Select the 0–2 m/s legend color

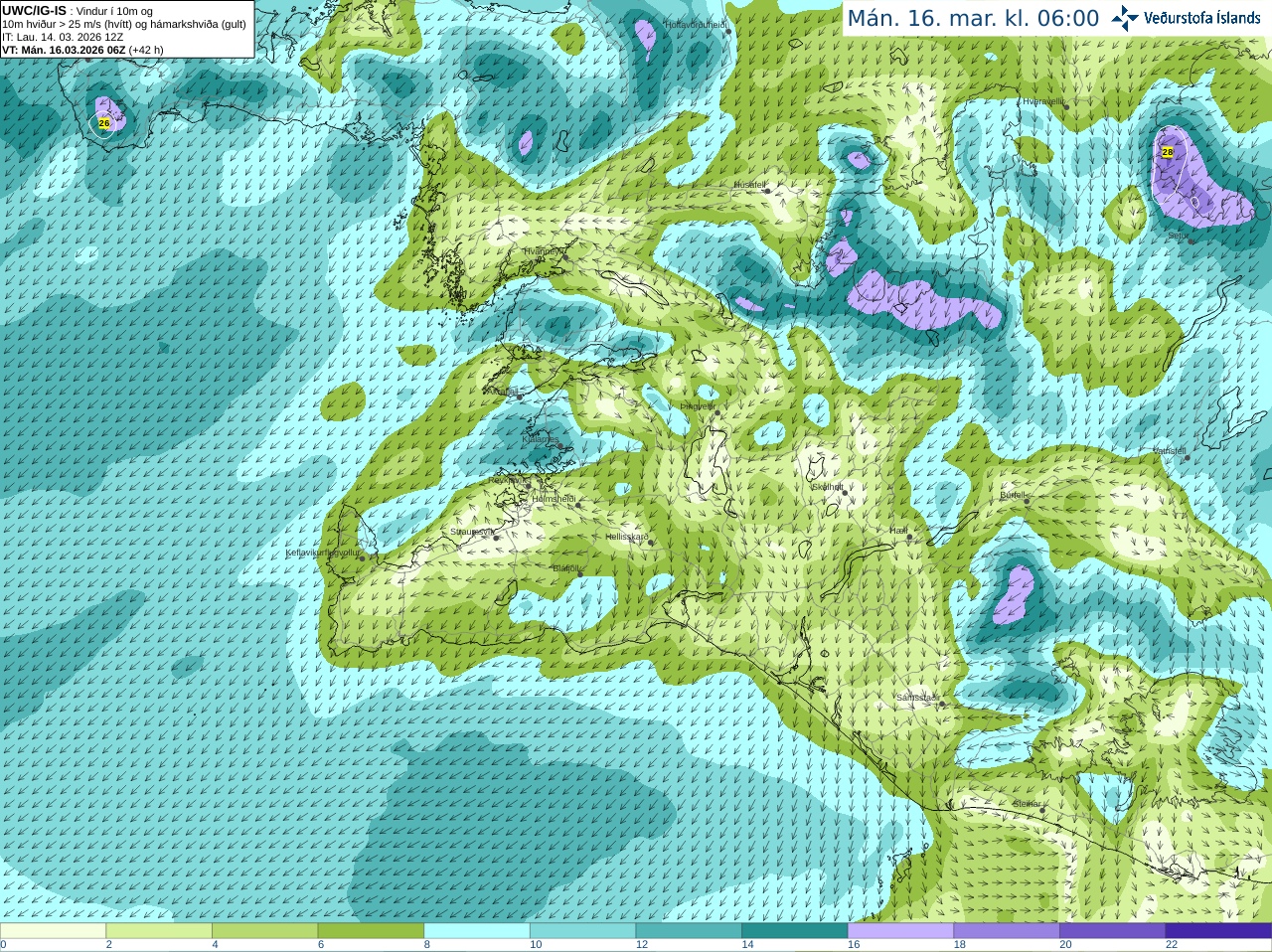click(x=53, y=931)
